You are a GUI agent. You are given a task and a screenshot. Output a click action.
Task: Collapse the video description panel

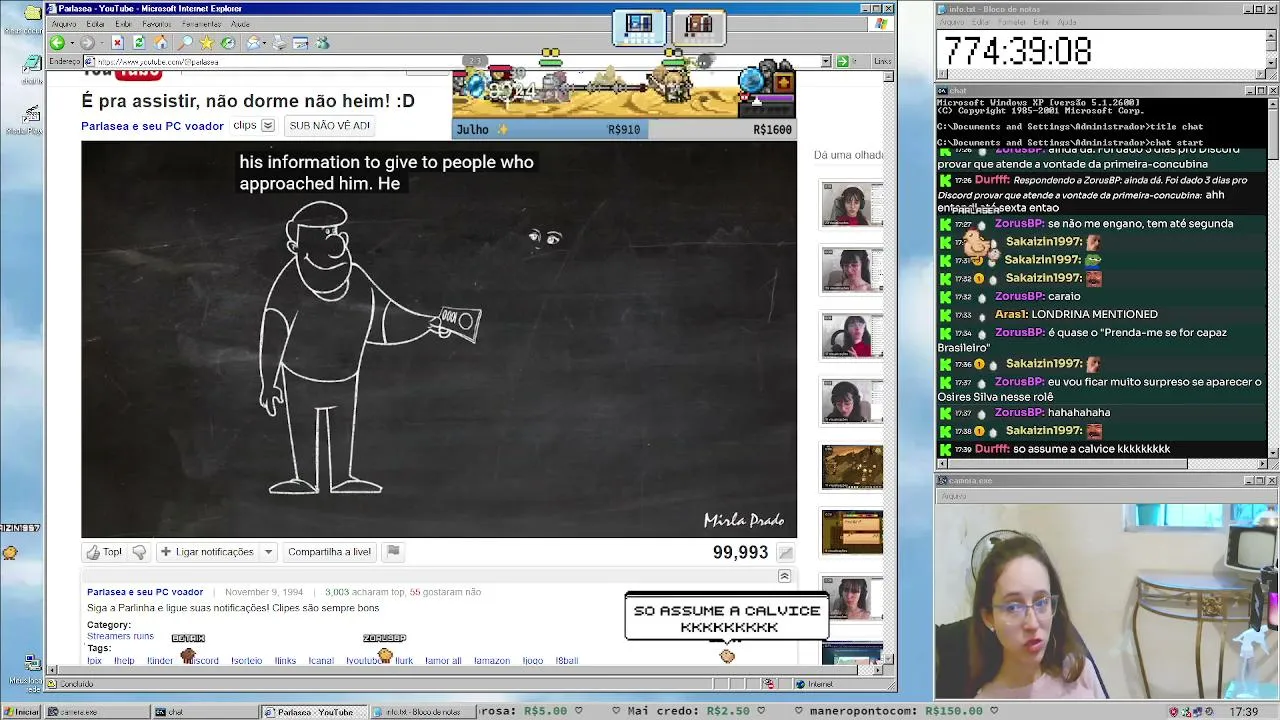click(x=784, y=576)
